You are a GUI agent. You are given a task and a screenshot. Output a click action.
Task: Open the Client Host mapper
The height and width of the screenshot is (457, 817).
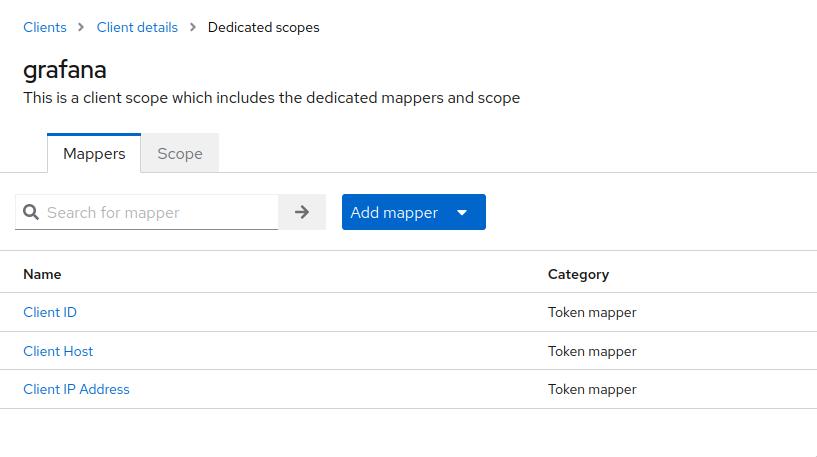tap(58, 351)
